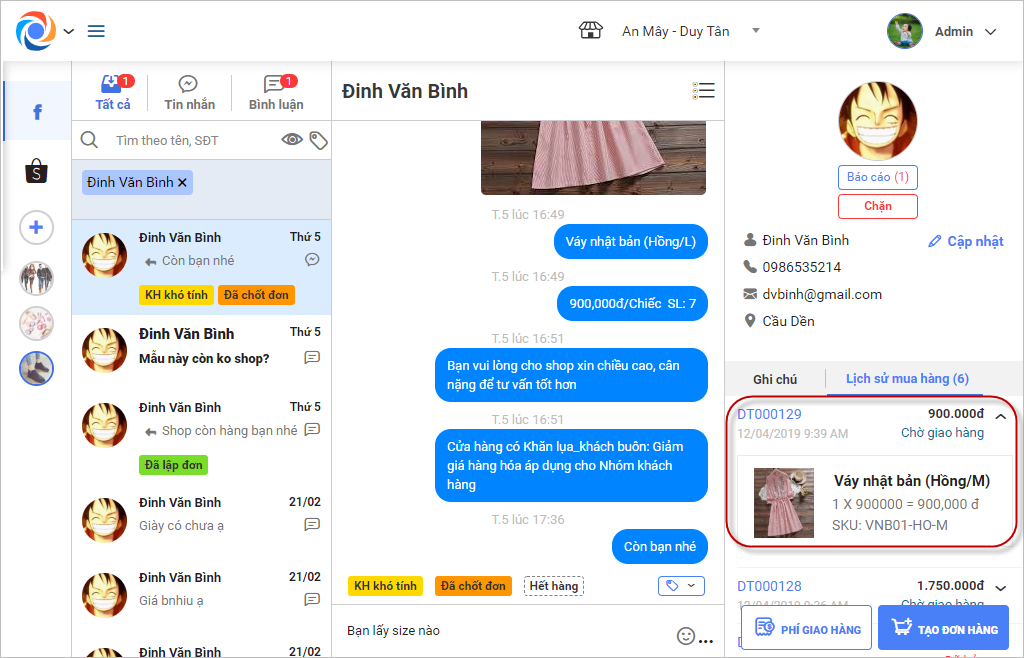Screen dimensions: 1024x658
Task: Click comment icon on 'Mẫu này còn ko shop?' row
Action: coord(312,358)
